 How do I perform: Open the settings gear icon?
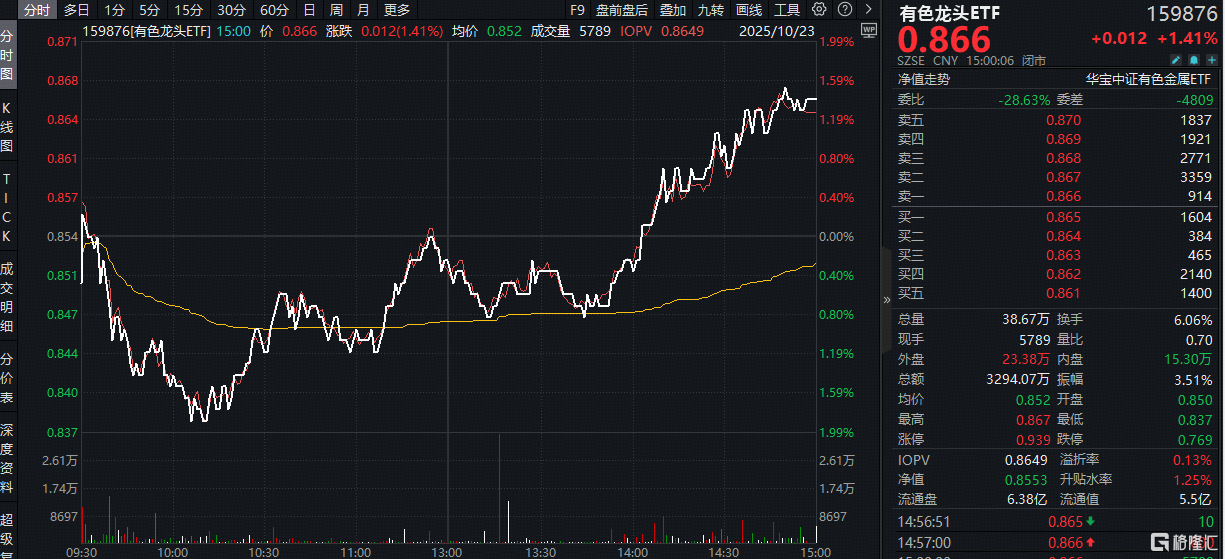click(x=820, y=10)
